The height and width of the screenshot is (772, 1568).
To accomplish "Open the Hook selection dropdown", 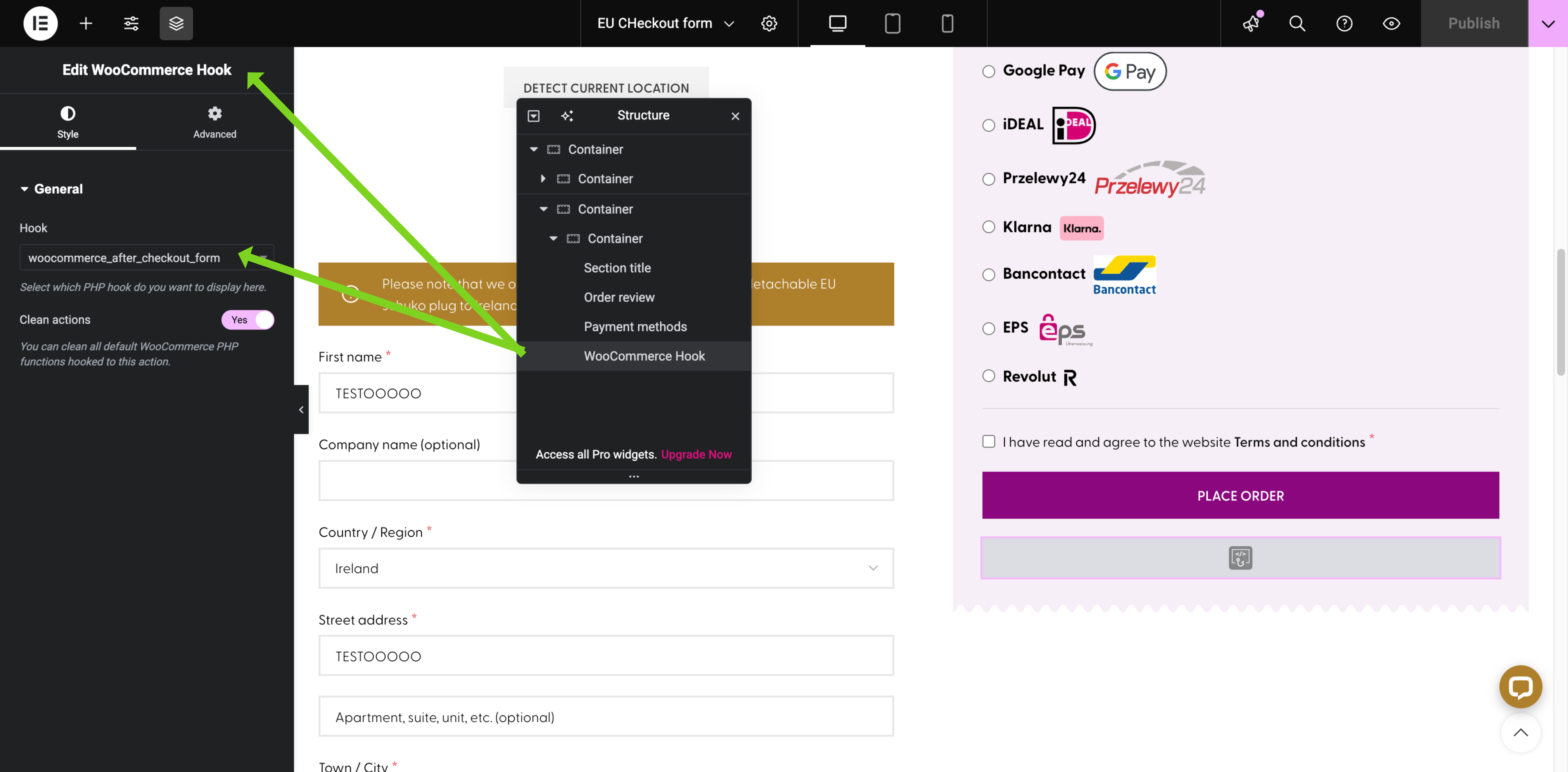I will tap(147, 257).
